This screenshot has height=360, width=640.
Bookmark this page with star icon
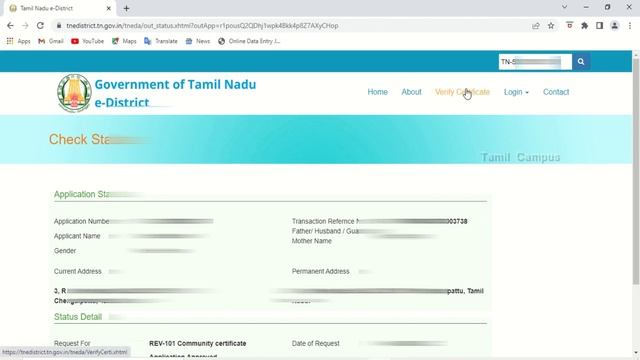(551, 26)
